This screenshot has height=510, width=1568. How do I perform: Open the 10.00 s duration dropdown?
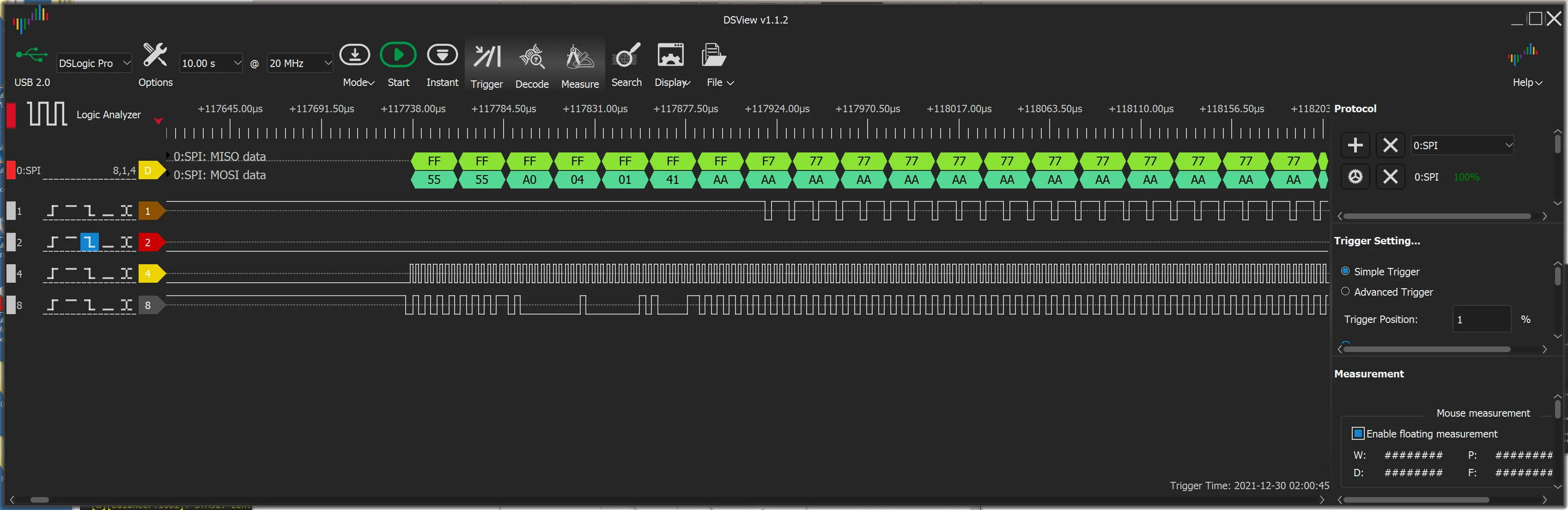click(211, 63)
